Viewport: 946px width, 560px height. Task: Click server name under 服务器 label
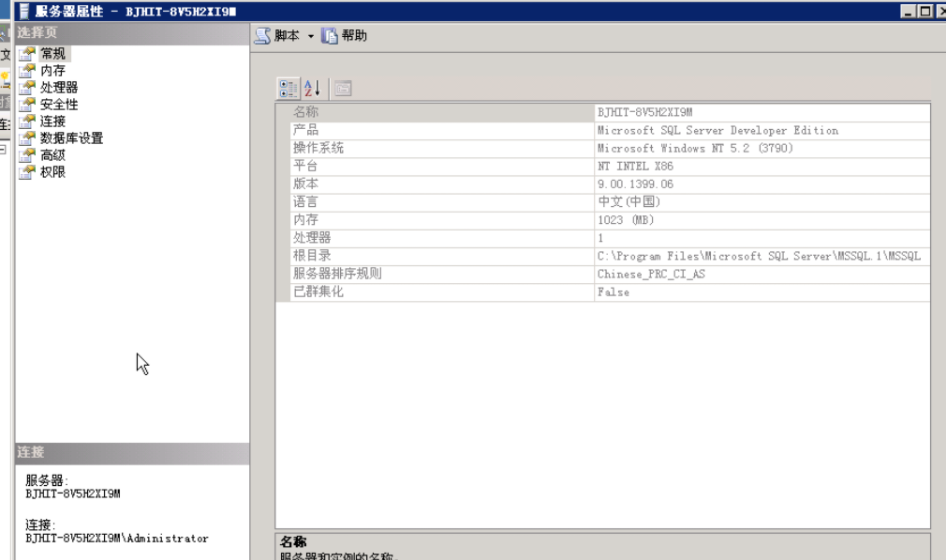point(73,494)
